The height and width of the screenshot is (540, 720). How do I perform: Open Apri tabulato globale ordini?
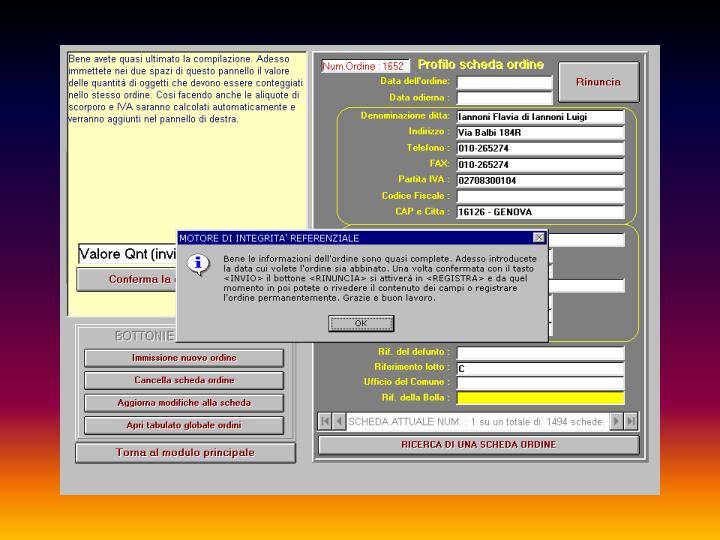tap(184, 425)
